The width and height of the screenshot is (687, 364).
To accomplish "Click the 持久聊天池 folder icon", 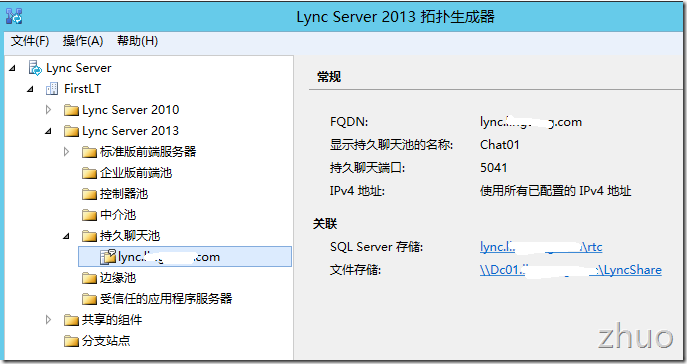I will (89, 236).
